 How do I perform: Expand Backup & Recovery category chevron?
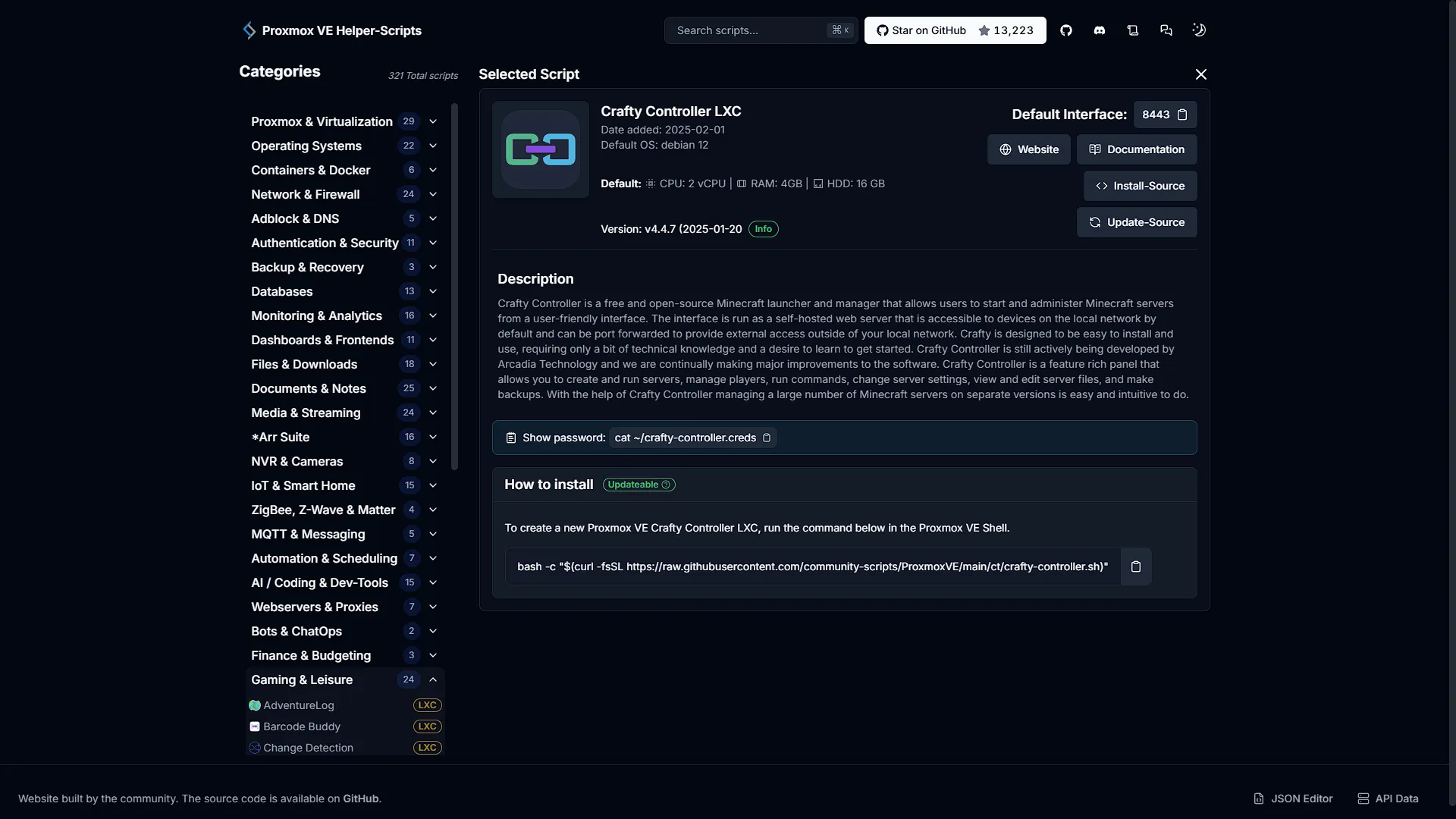click(433, 267)
